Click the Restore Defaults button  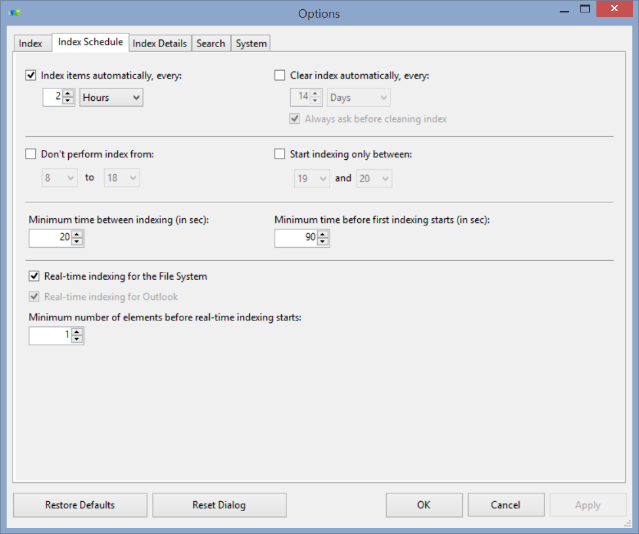point(80,505)
